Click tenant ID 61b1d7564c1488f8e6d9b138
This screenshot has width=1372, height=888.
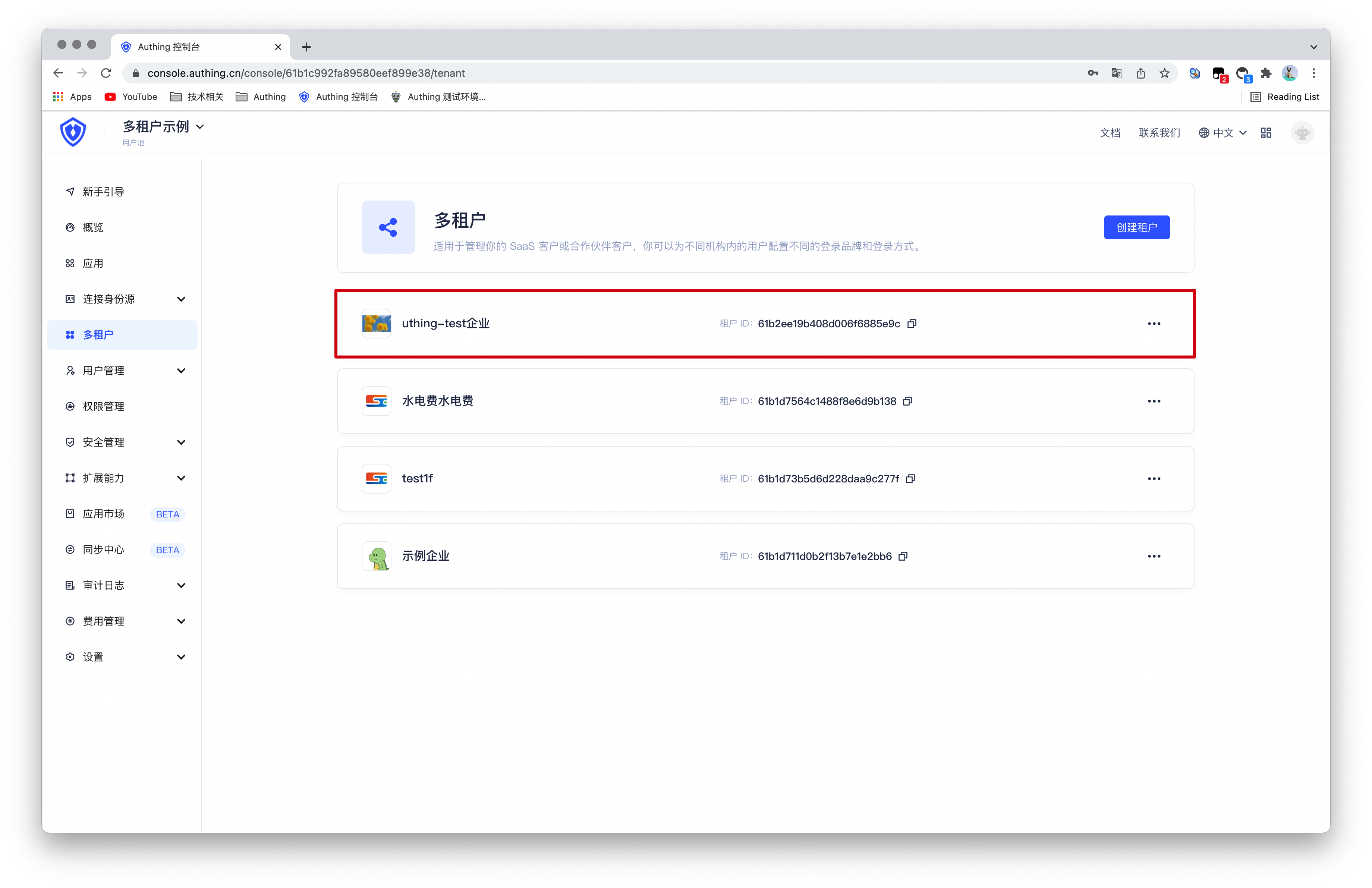click(x=827, y=401)
